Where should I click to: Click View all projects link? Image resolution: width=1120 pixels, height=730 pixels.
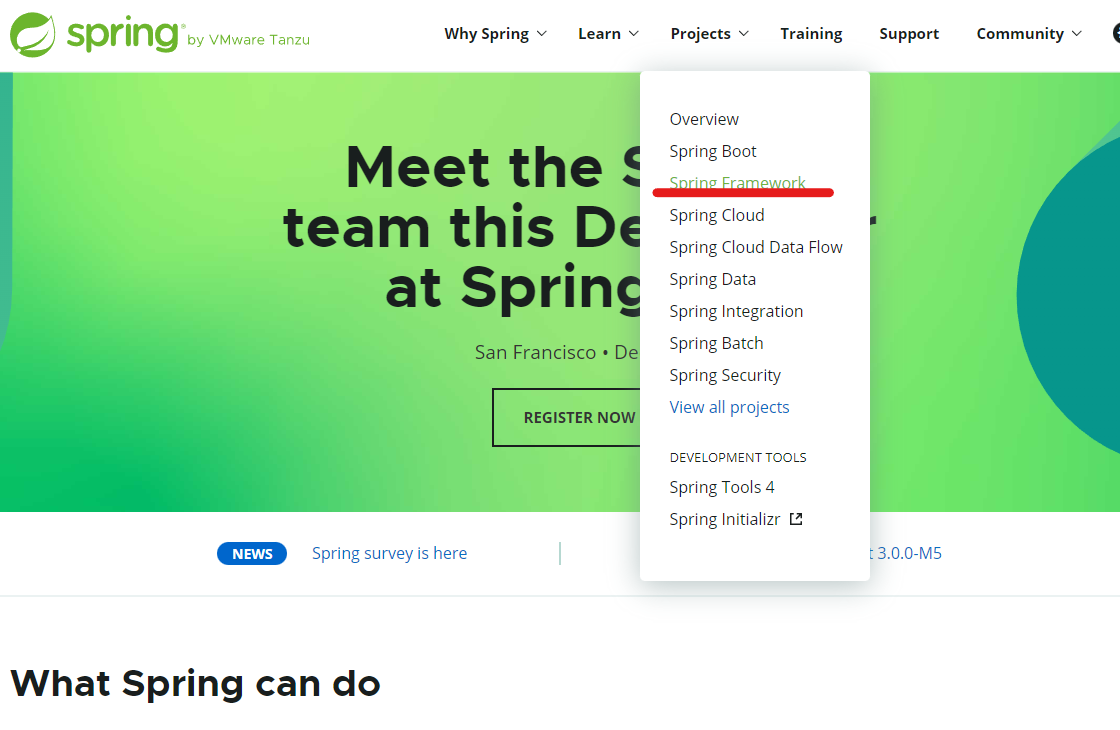click(729, 407)
